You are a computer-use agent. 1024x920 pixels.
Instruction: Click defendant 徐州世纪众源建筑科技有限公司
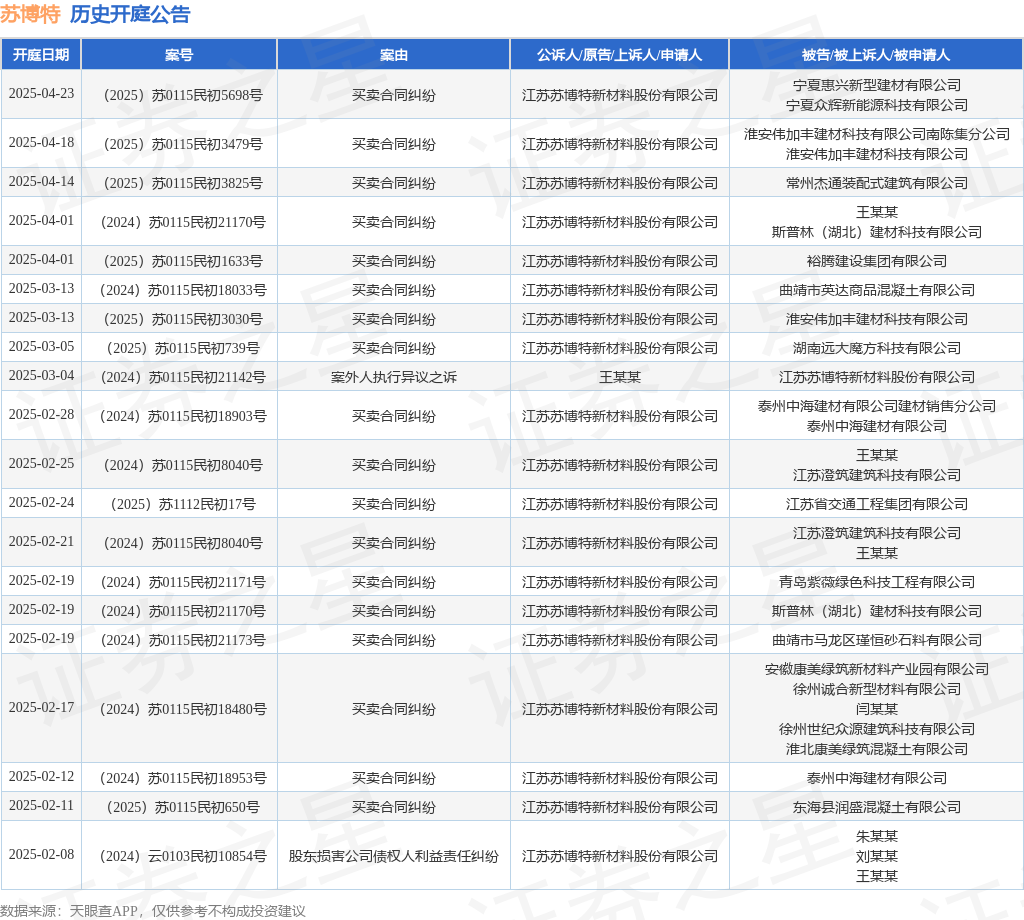point(876,729)
